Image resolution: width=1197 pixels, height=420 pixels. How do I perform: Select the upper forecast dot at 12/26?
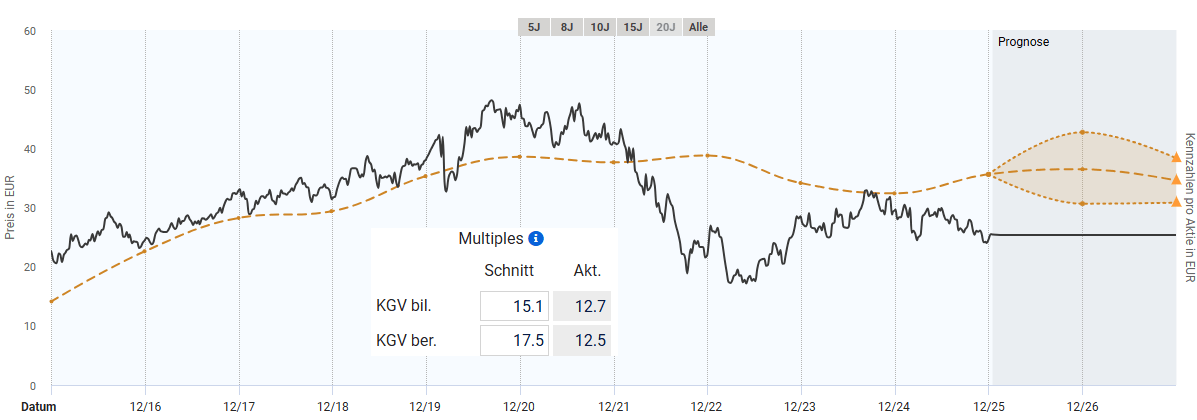(1082, 132)
